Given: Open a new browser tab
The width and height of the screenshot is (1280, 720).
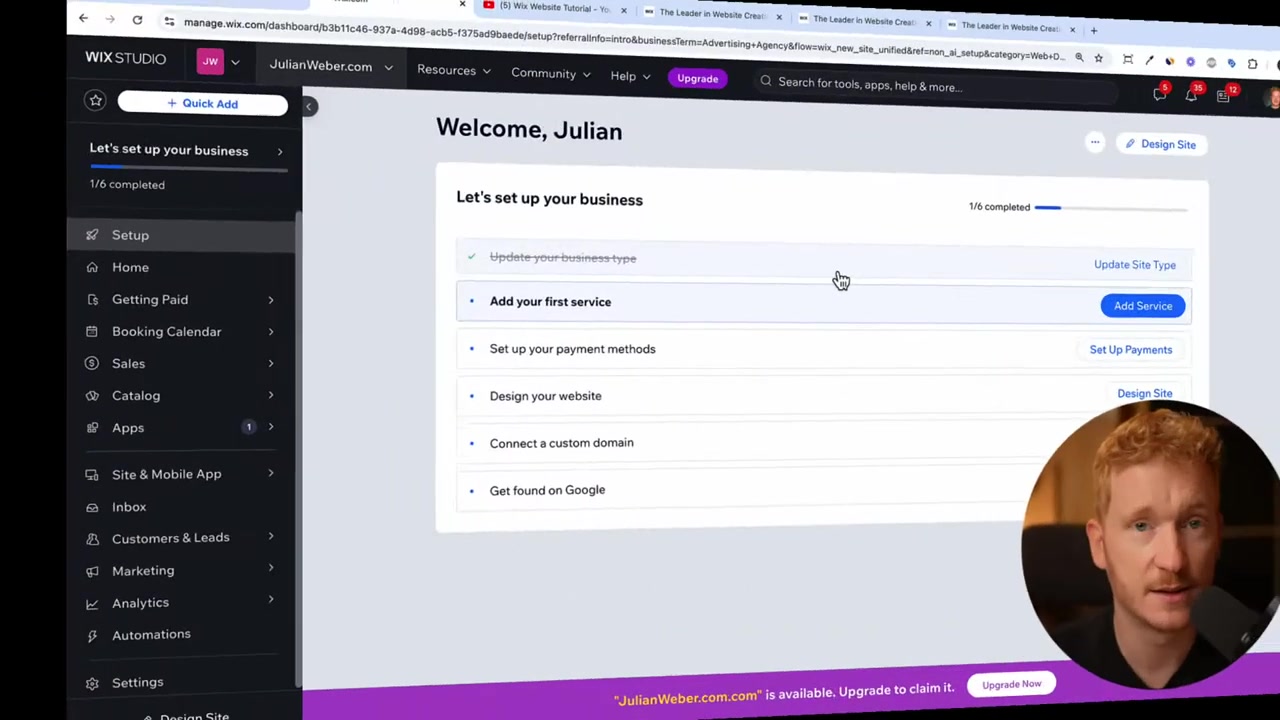Looking at the screenshot, I should pyautogui.click(x=1093, y=30).
